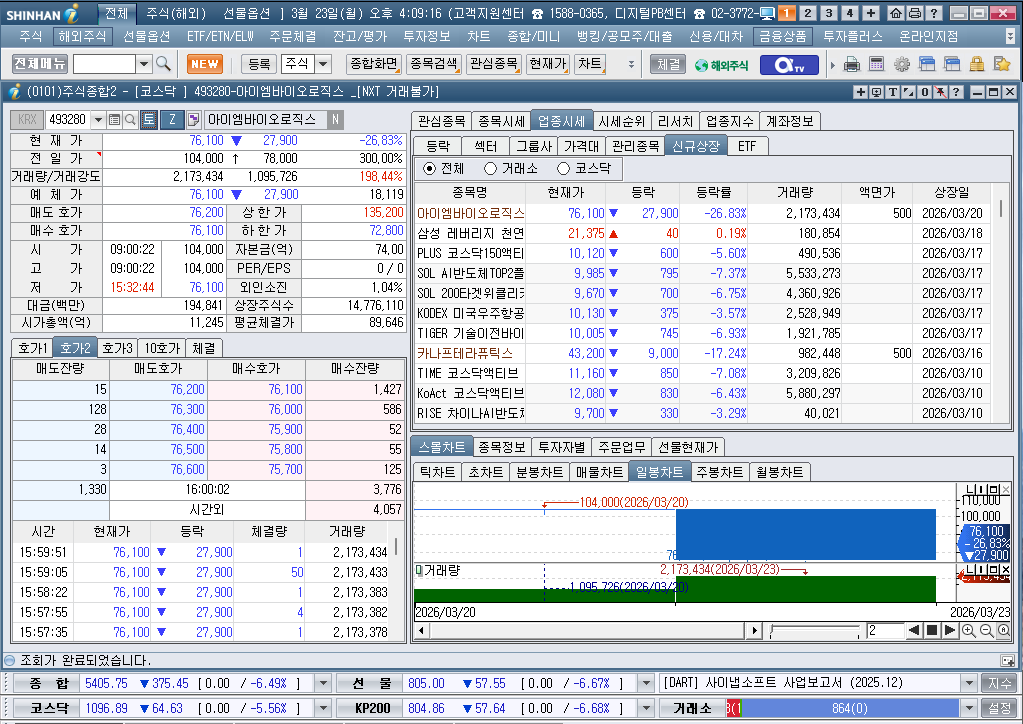
Task: Switch to the 주봉차트 tab
Action: [x=720, y=472]
